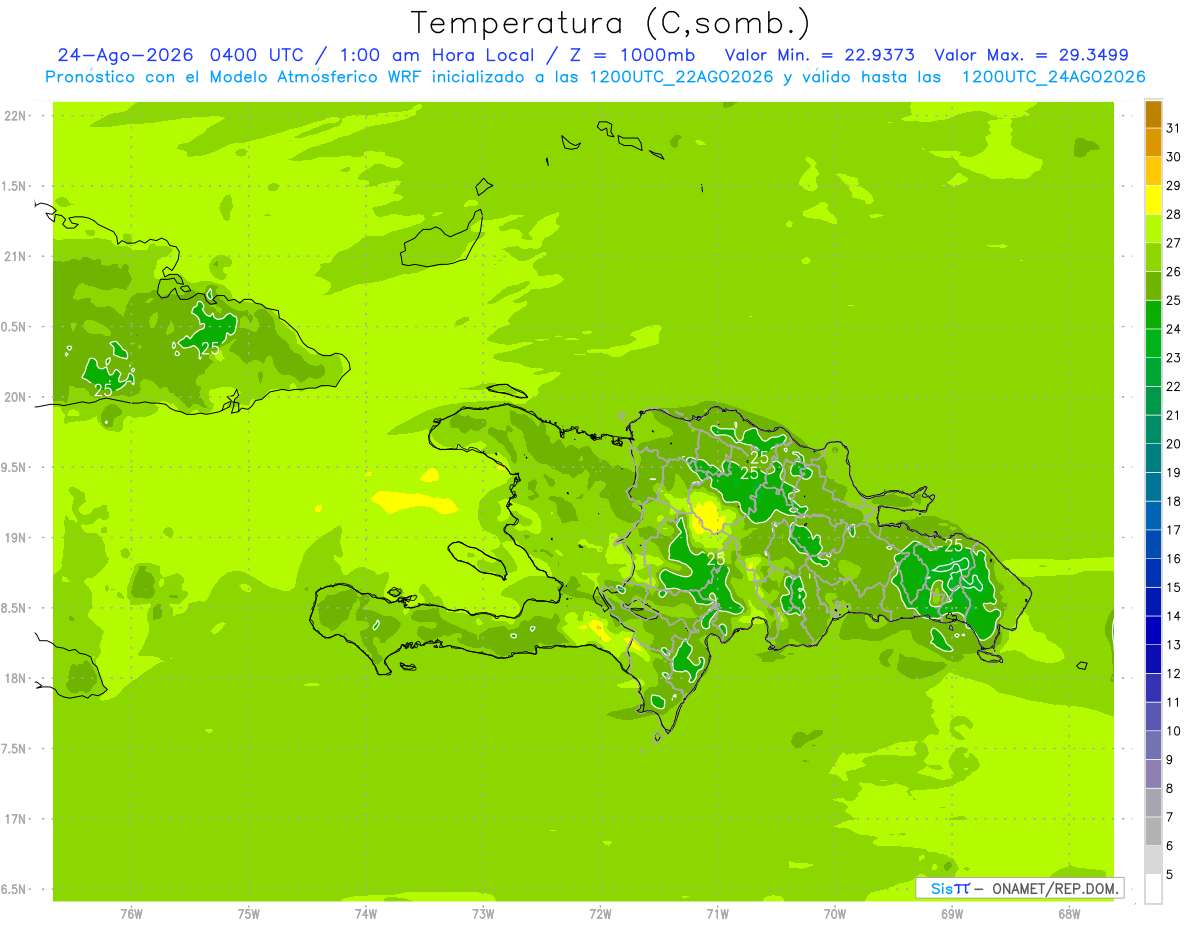Image resolution: width=1200 pixels, height=927 pixels.
Task: Click the yellow warm spot in central Hispaniola
Action: click(x=709, y=514)
